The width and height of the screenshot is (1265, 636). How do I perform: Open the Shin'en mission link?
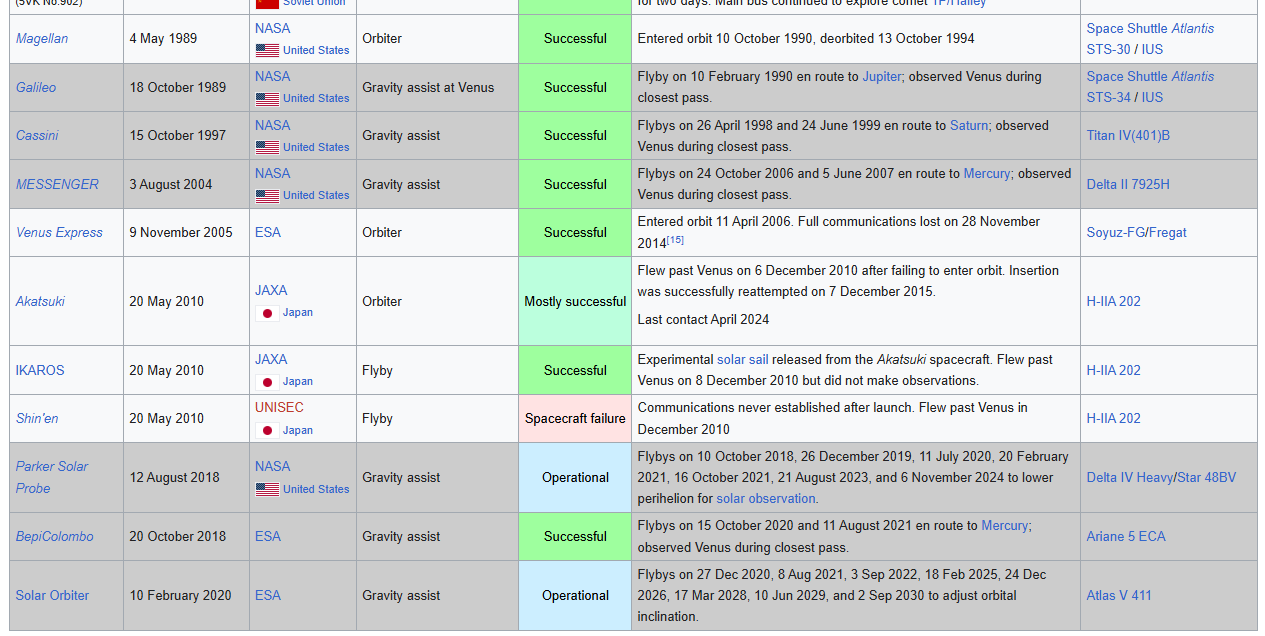click(37, 418)
